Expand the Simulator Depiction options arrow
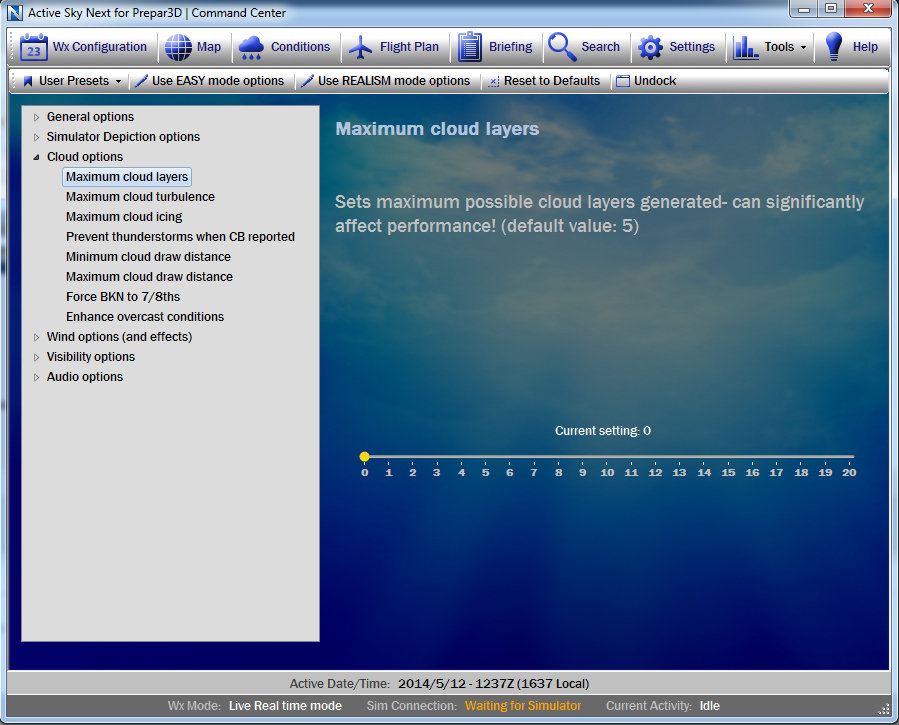The width and height of the screenshot is (899, 725). pos(36,138)
